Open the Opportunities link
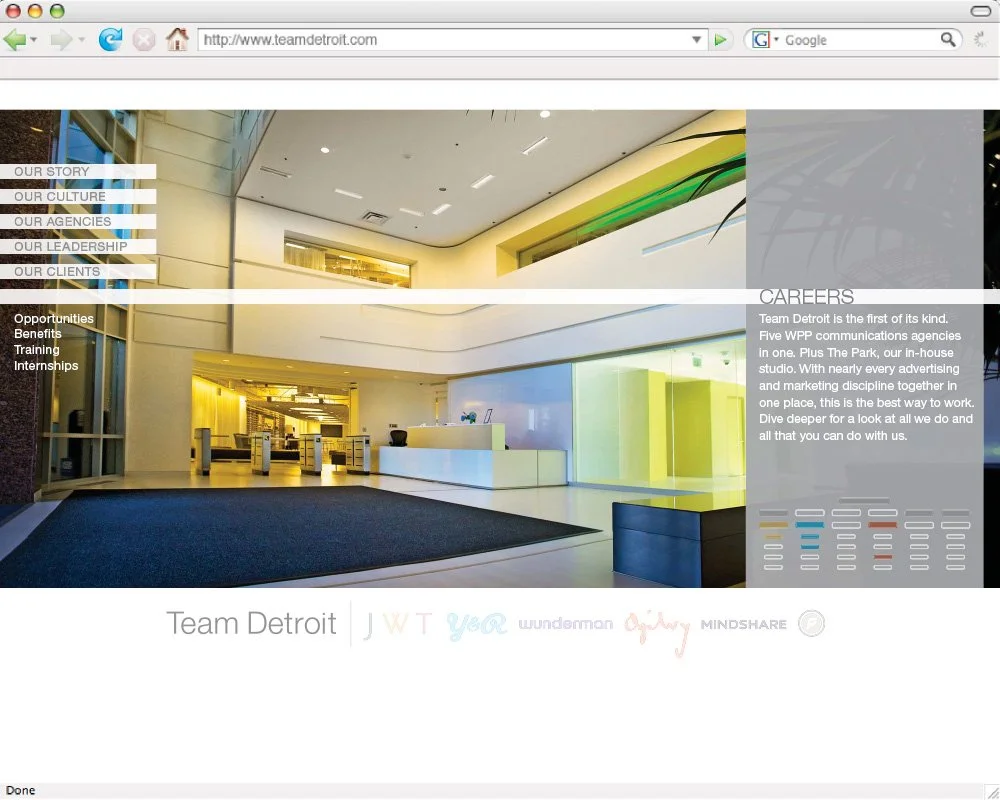The width and height of the screenshot is (1000, 800). click(x=54, y=318)
